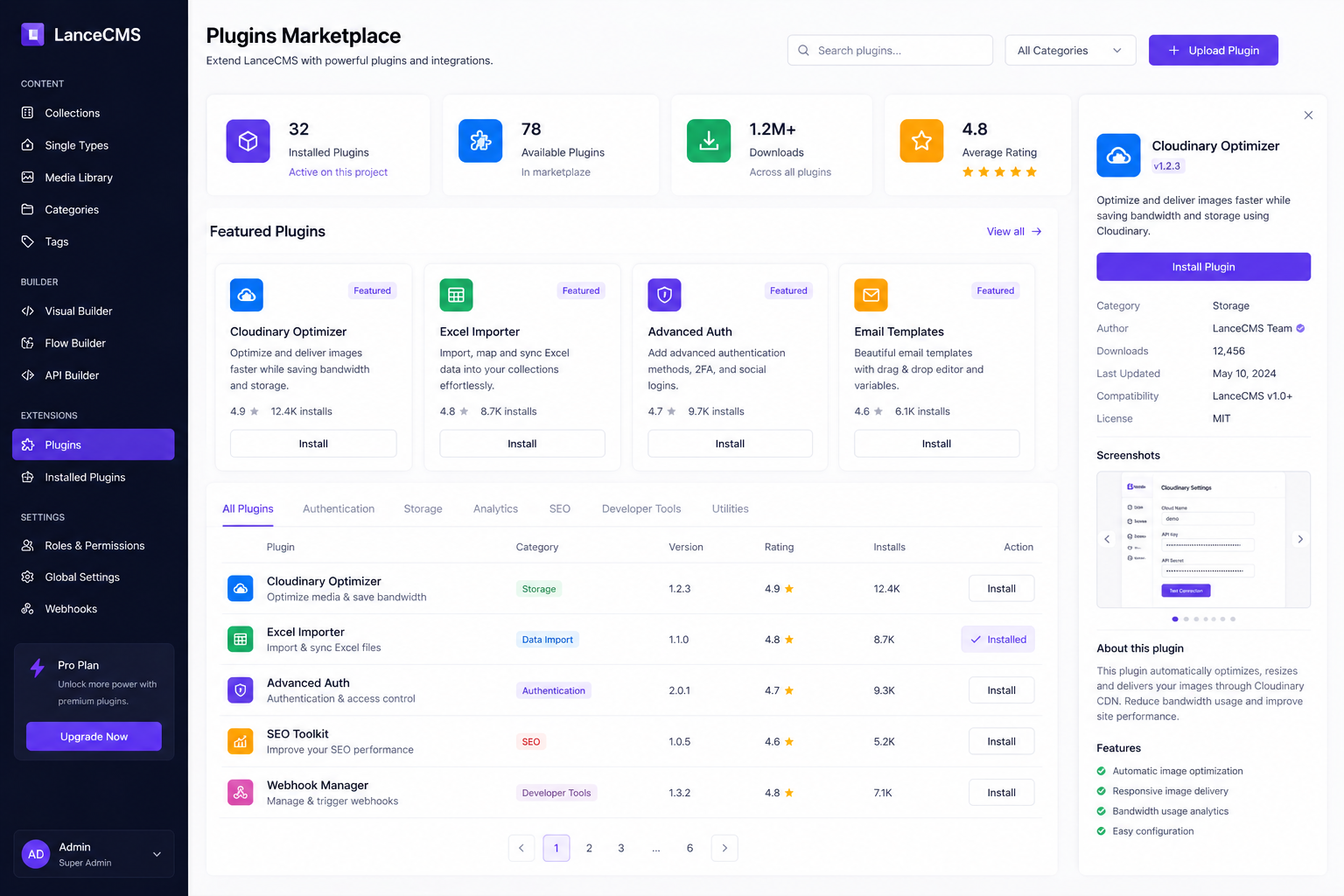
Task: Go to page 2 of plugin list
Action: coord(589,848)
